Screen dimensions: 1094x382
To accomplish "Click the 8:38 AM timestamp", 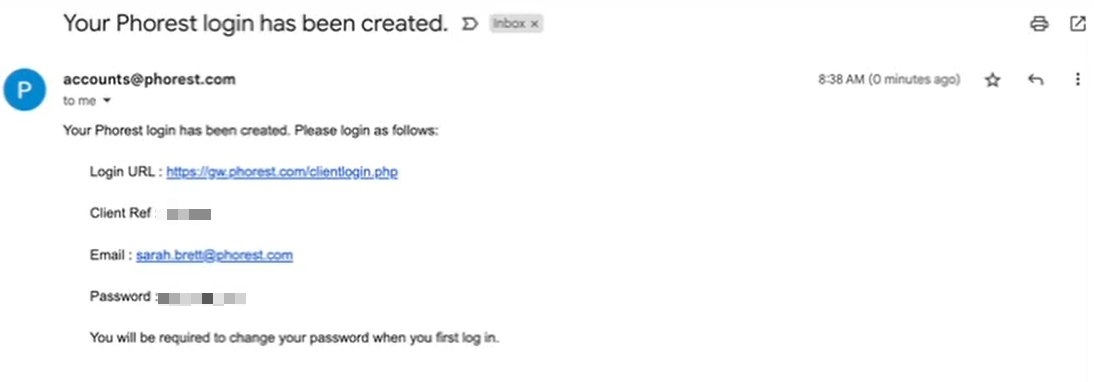I will pyautogui.click(x=889, y=79).
